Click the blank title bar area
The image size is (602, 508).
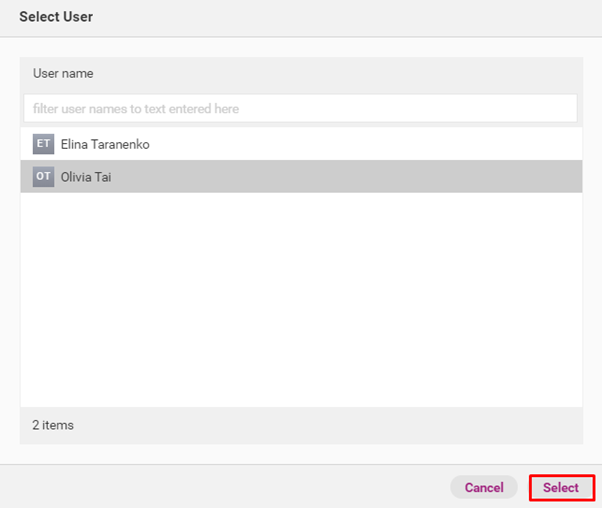350,17
